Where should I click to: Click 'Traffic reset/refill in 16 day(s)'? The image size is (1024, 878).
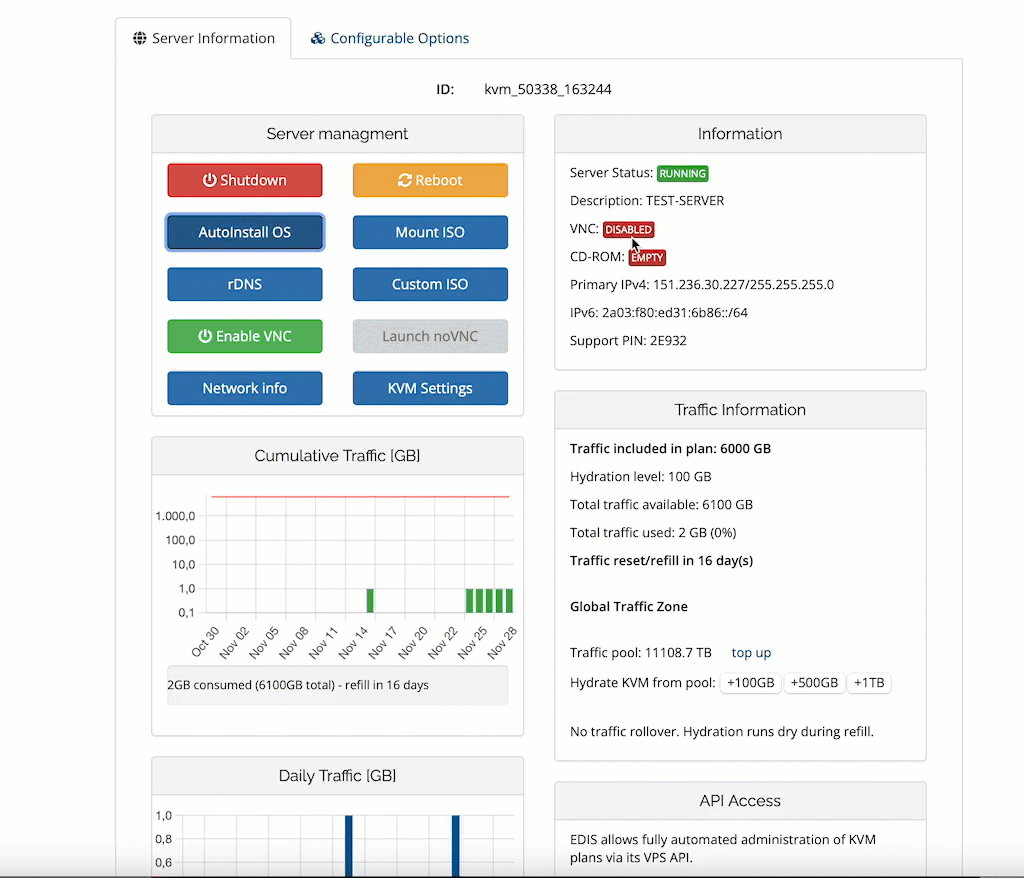661,561
